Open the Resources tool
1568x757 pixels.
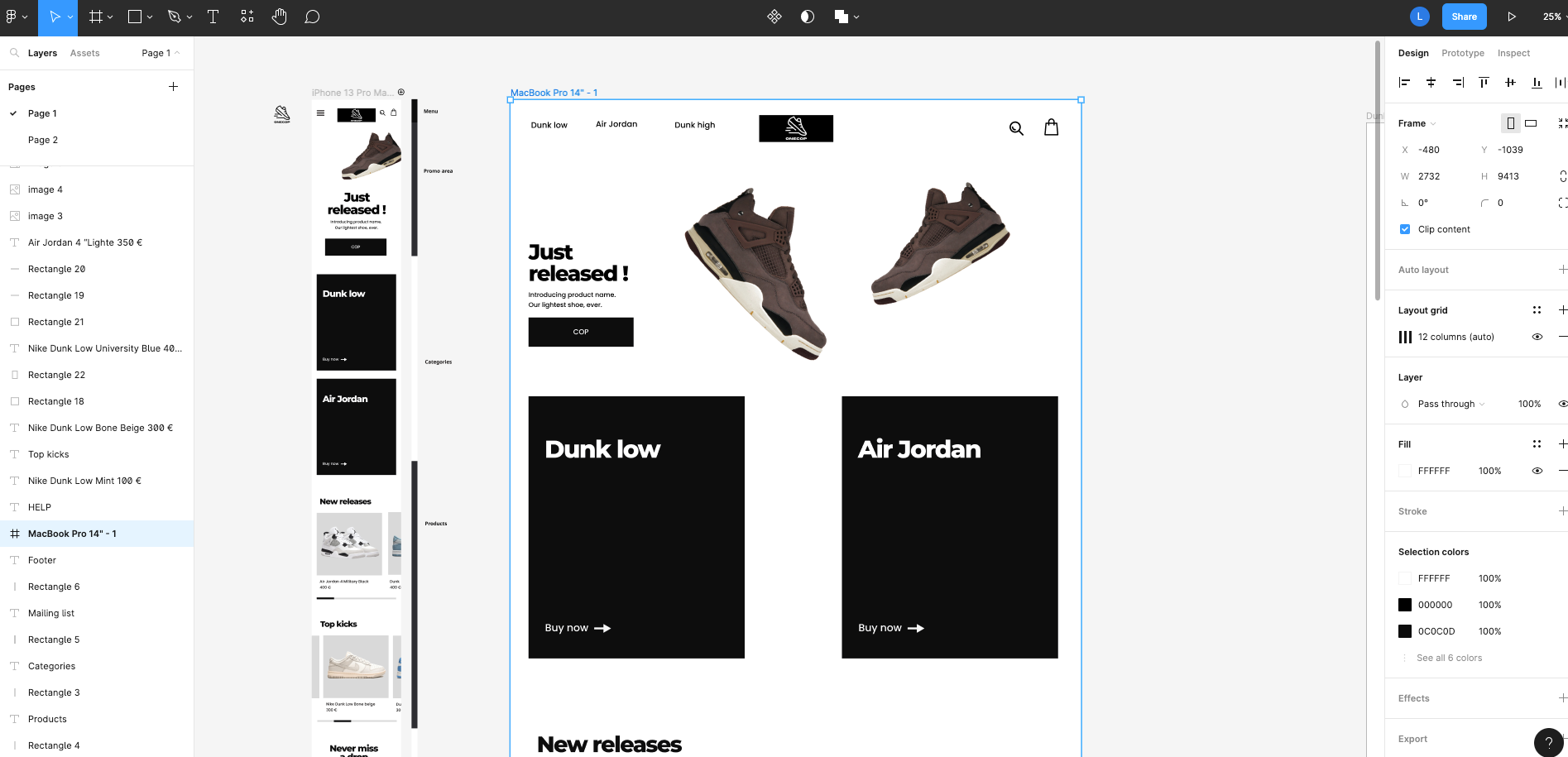coord(247,17)
